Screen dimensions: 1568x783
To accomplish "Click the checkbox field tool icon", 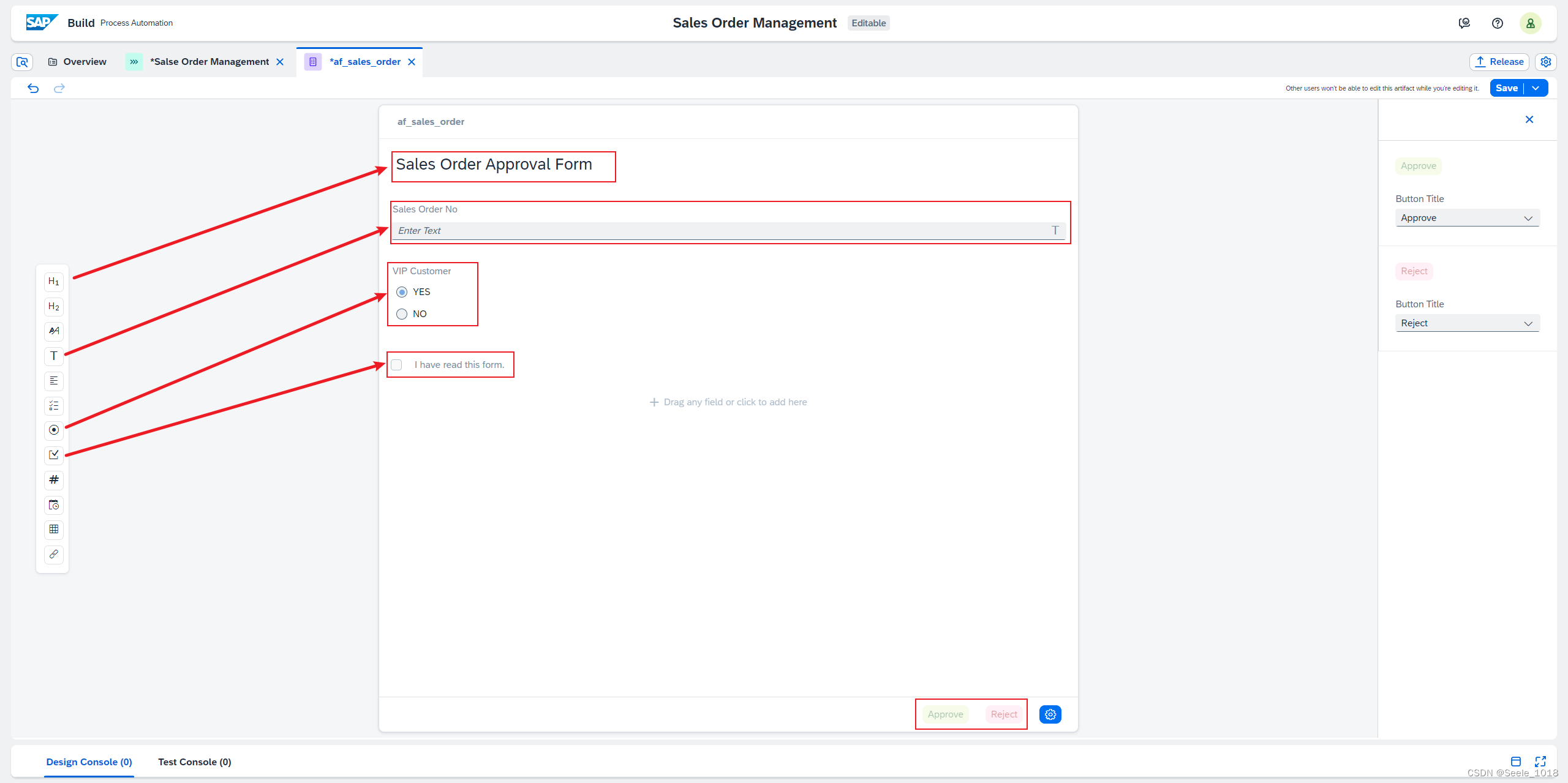I will pos(53,454).
